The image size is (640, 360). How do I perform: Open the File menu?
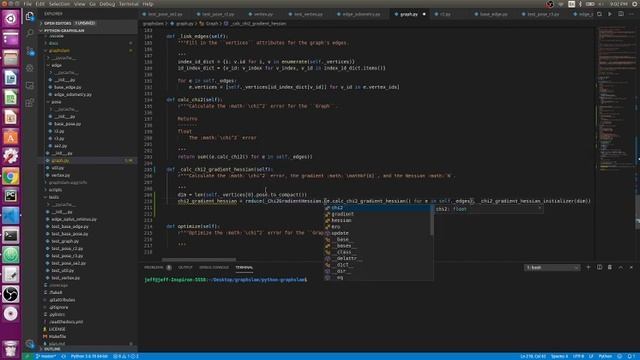click(27, 4)
